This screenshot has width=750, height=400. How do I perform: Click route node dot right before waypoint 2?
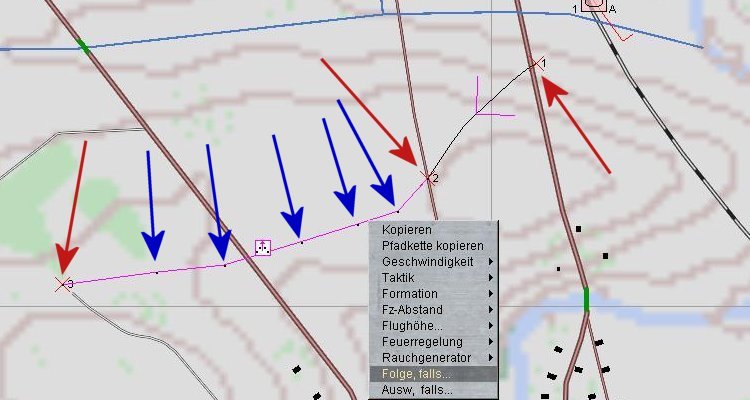[398, 211]
